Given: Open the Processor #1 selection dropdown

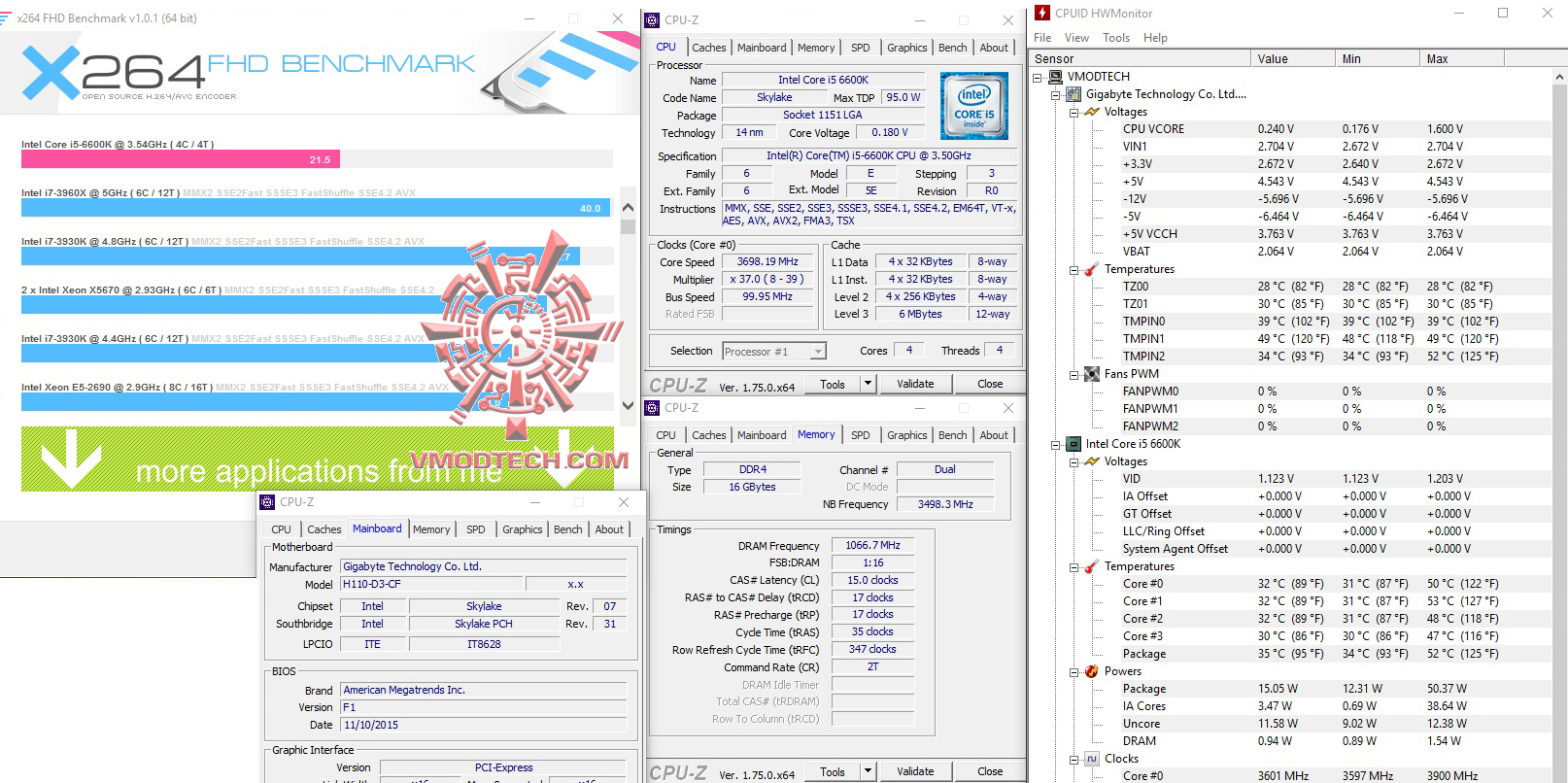Looking at the screenshot, I should 818,352.
